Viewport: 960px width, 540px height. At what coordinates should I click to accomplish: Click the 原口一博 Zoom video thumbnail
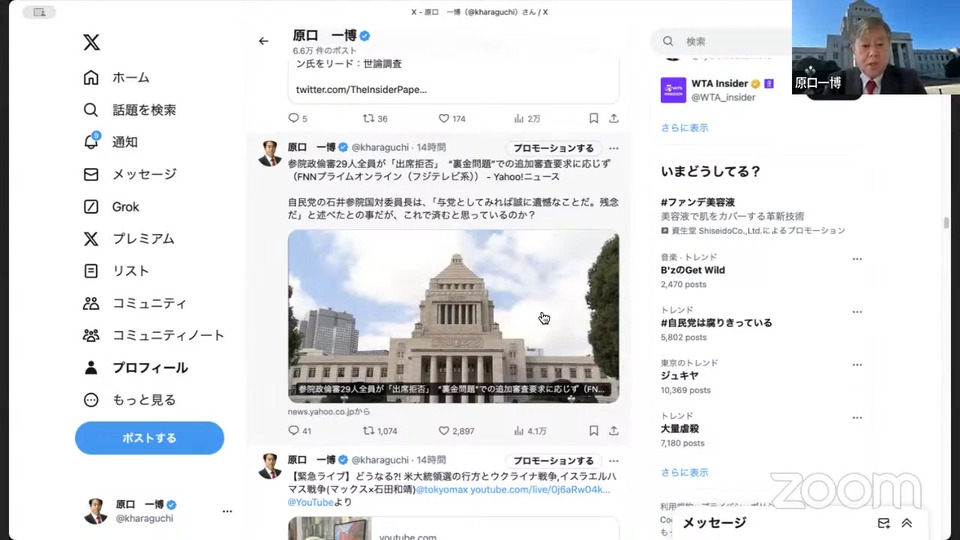pos(876,47)
